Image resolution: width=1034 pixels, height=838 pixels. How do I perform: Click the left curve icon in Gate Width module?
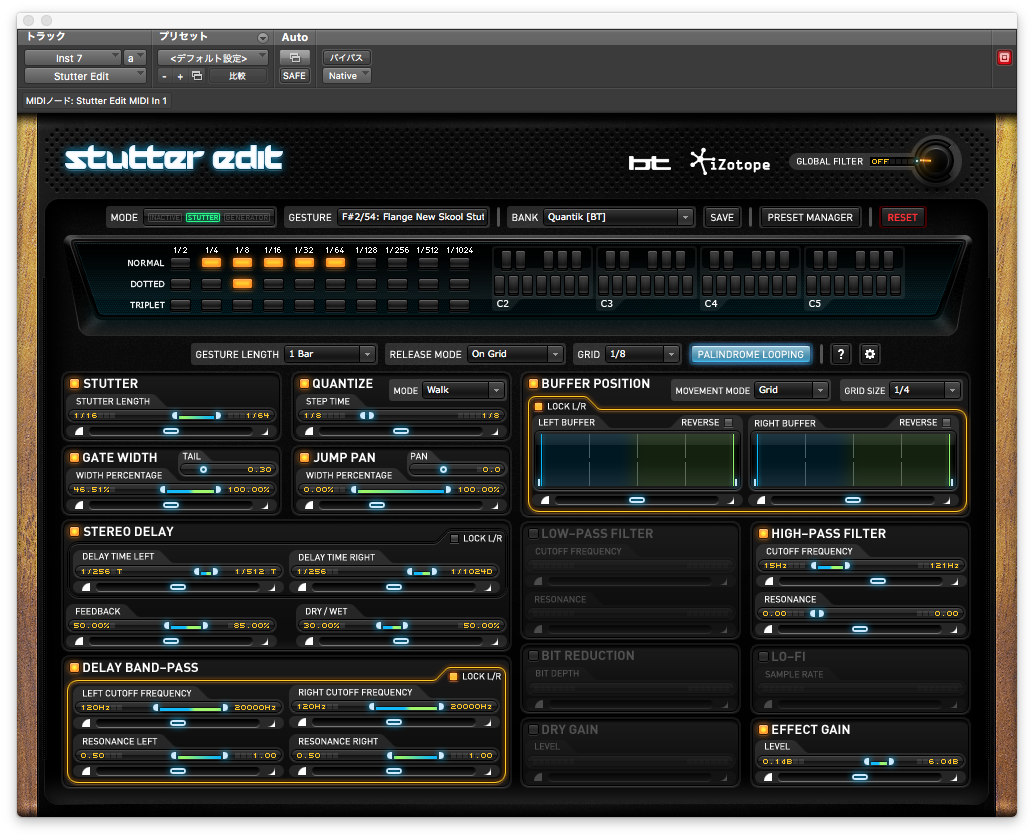point(79,505)
